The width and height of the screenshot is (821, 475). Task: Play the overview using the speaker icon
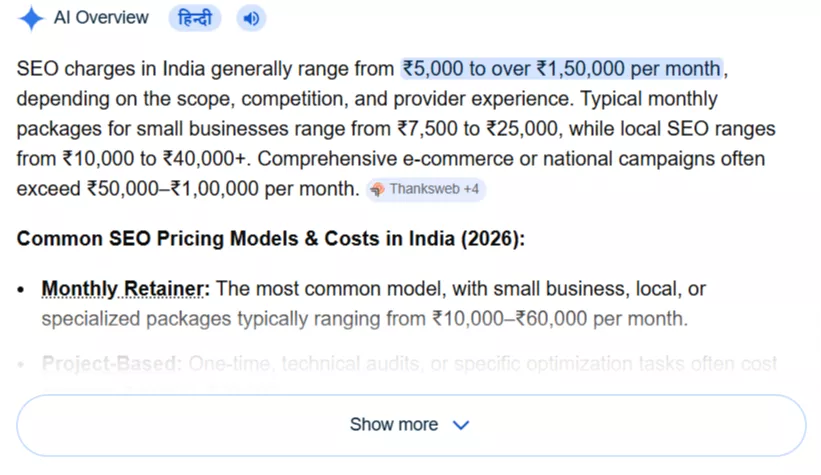click(251, 18)
